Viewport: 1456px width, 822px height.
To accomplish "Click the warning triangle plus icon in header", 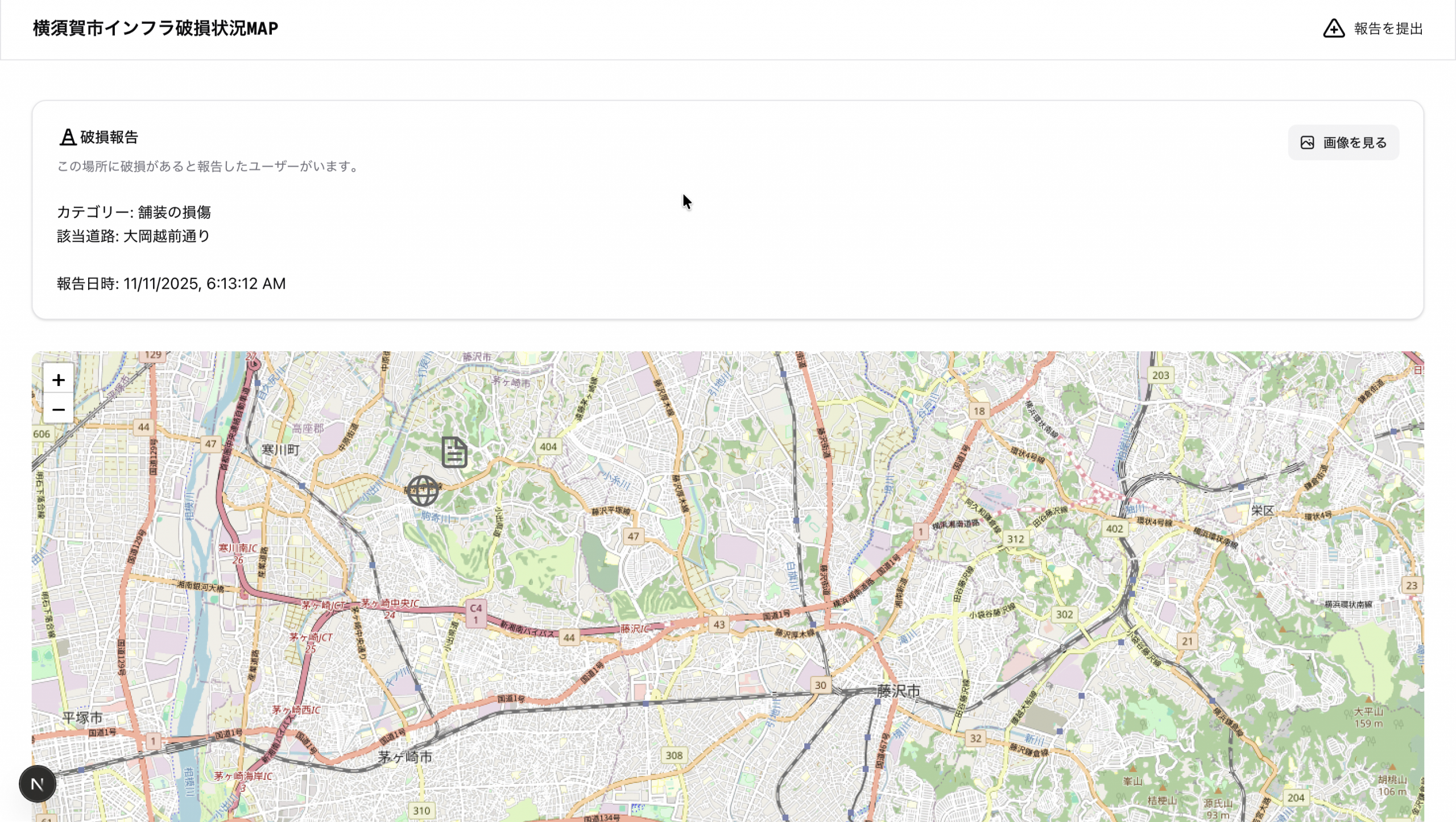I will pyautogui.click(x=1333, y=28).
